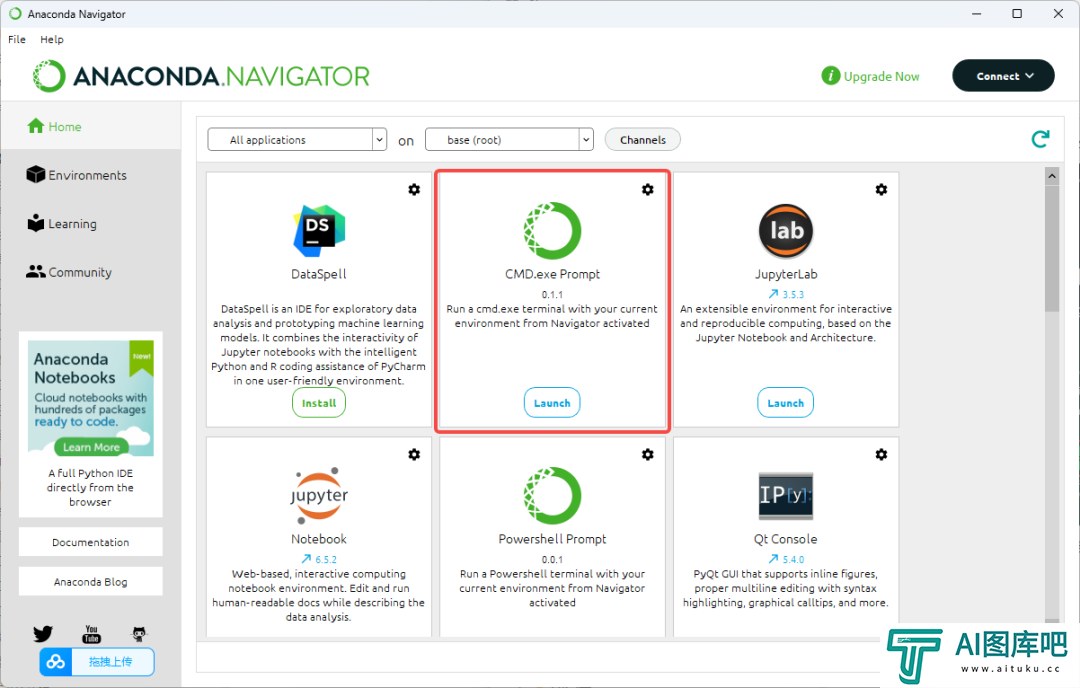Click the CMD.exe Prompt green ring logo
Screen dimensions: 1080x688
click(x=552, y=230)
